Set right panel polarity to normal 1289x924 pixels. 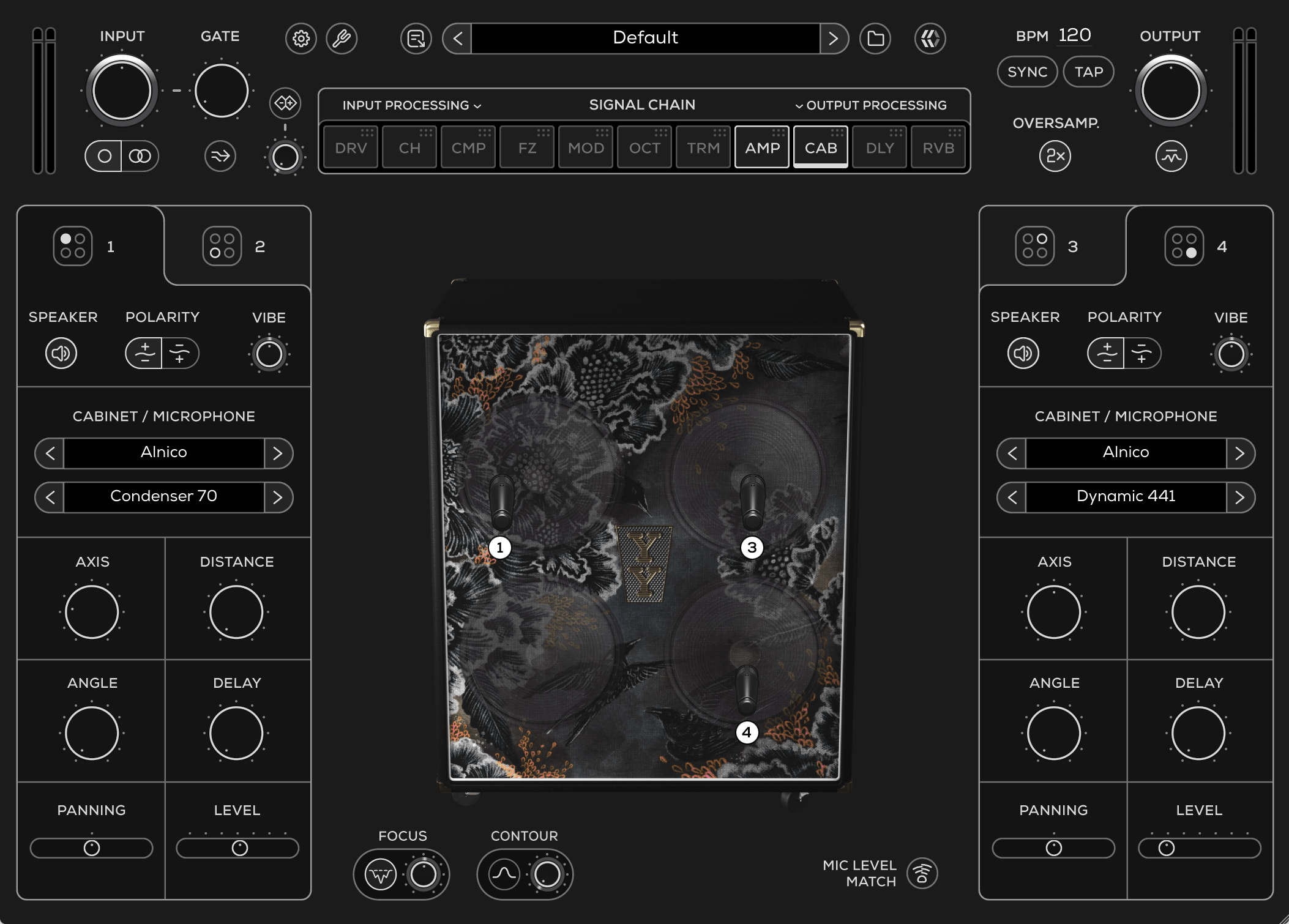1106,353
